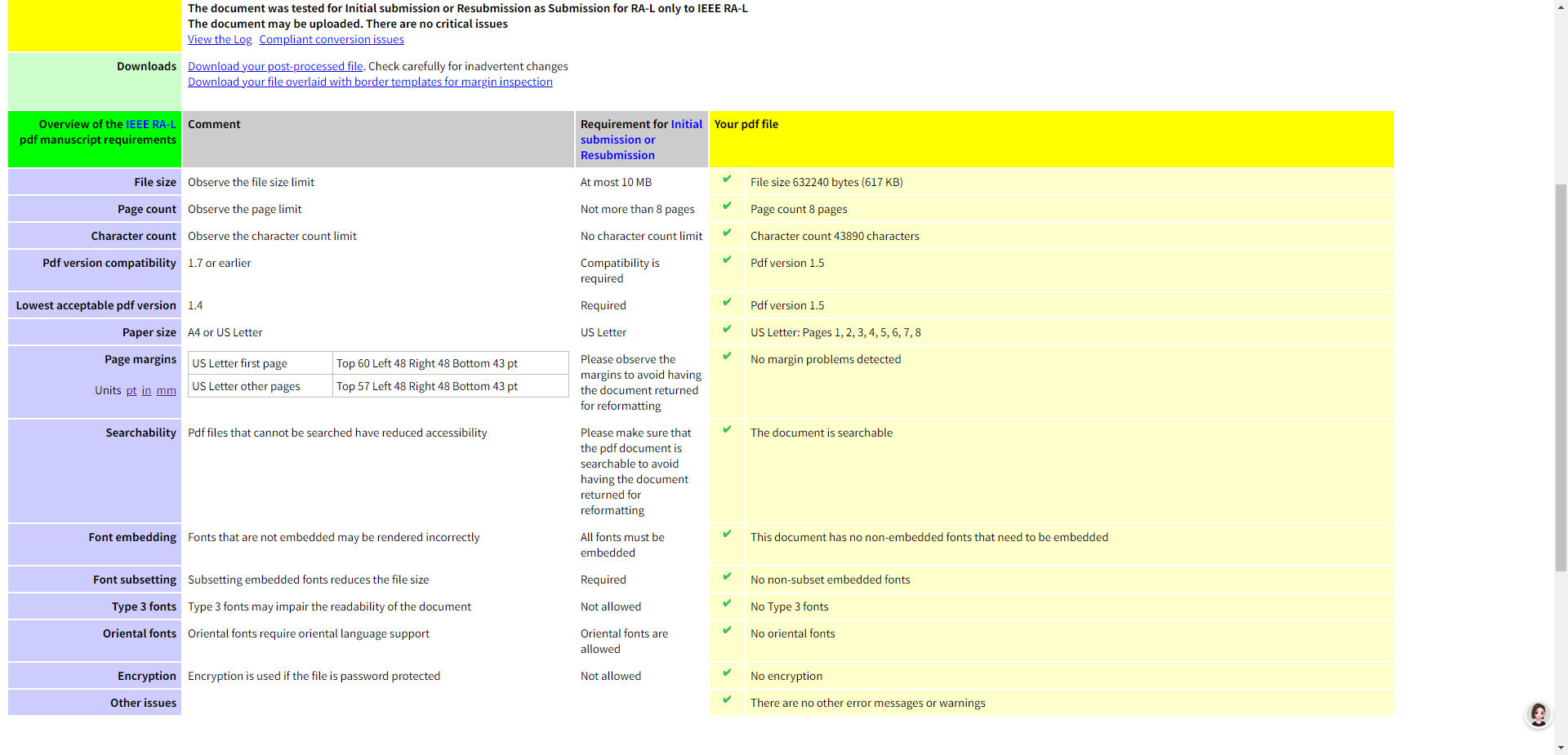
Task: Click the 'Font embedding' row header
Action: point(95,544)
